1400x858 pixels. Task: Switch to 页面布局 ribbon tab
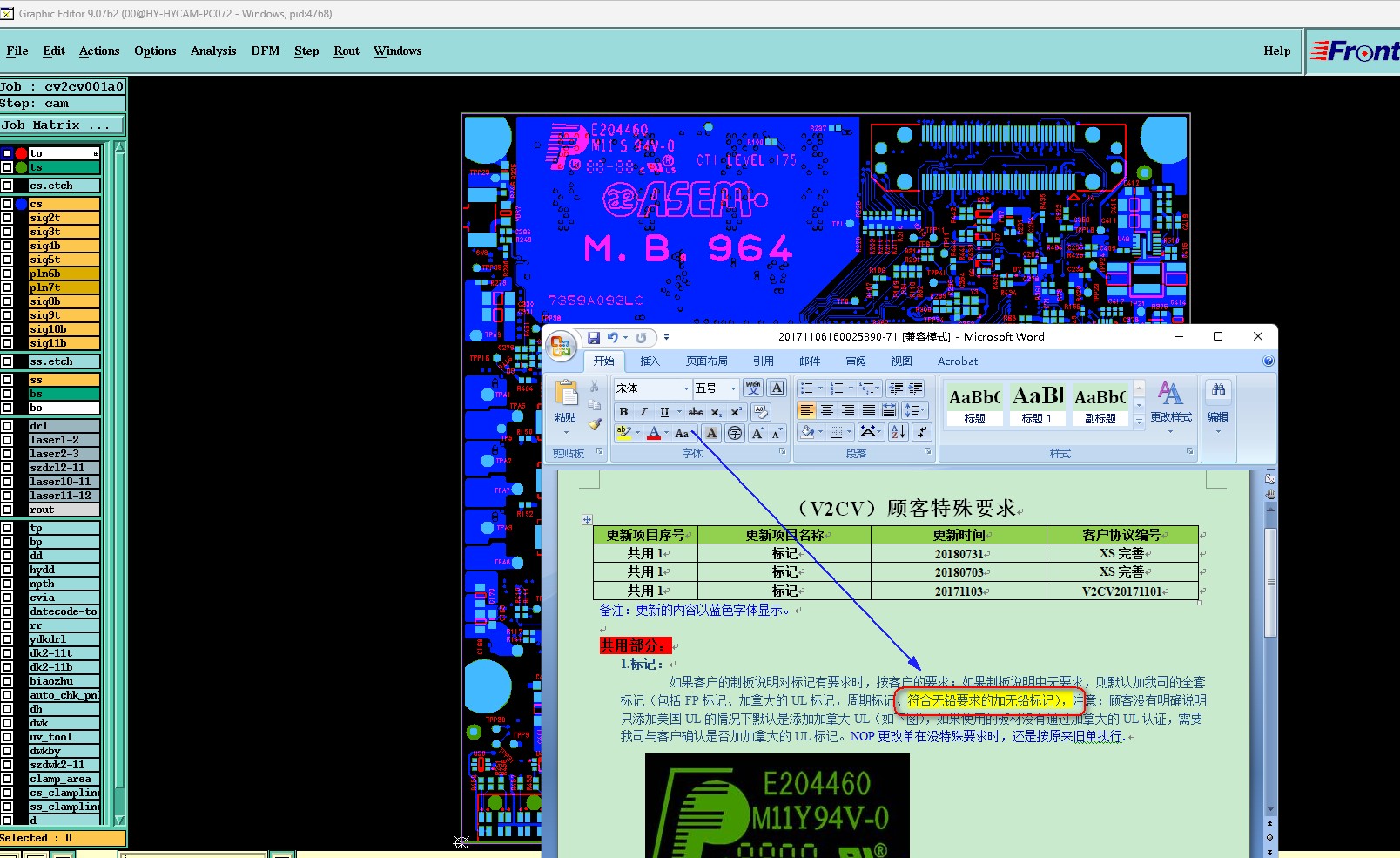point(706,361)
